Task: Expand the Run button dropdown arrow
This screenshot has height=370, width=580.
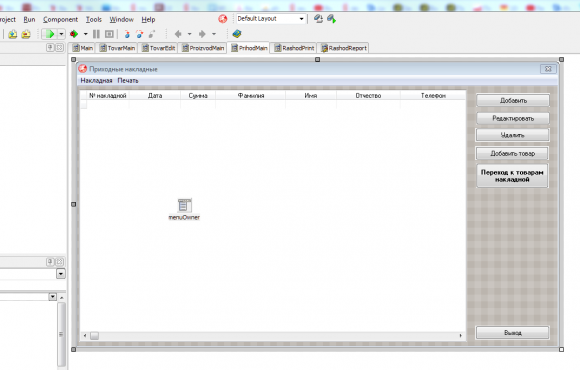Action: (61, 34)
